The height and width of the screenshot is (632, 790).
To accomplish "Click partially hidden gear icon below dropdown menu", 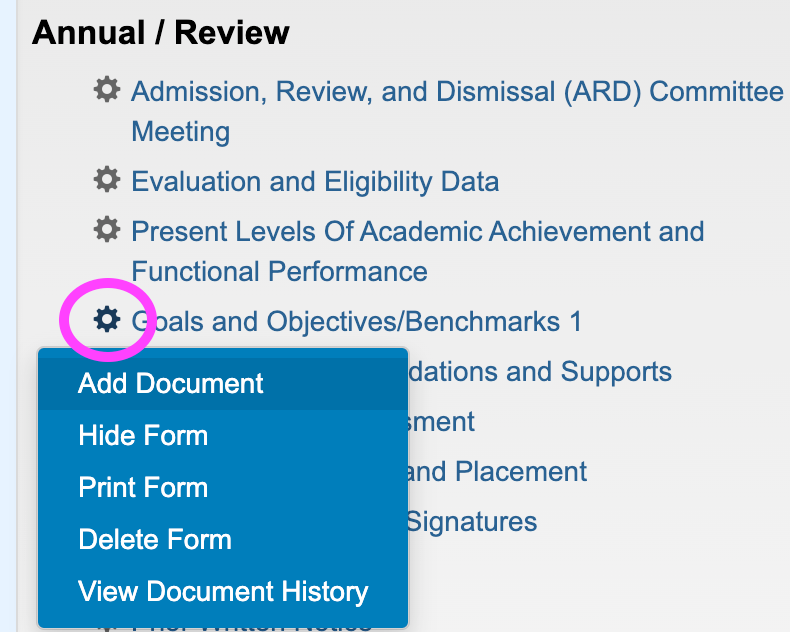I will [107, 629].
